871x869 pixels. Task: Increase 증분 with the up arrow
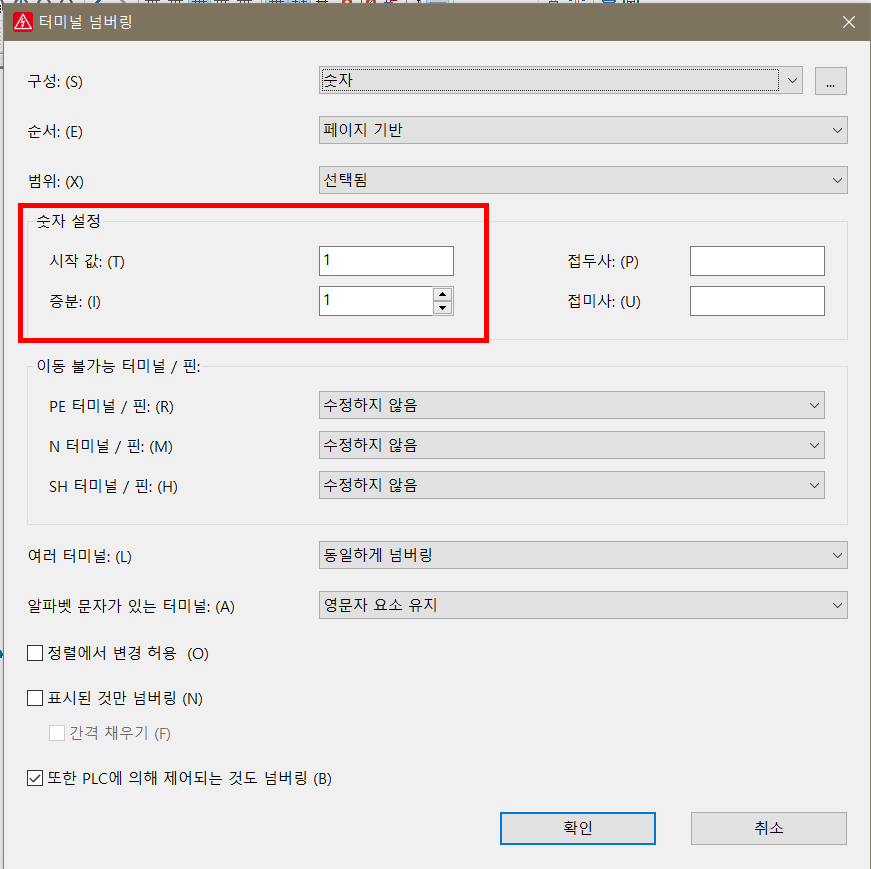point(442,294)
